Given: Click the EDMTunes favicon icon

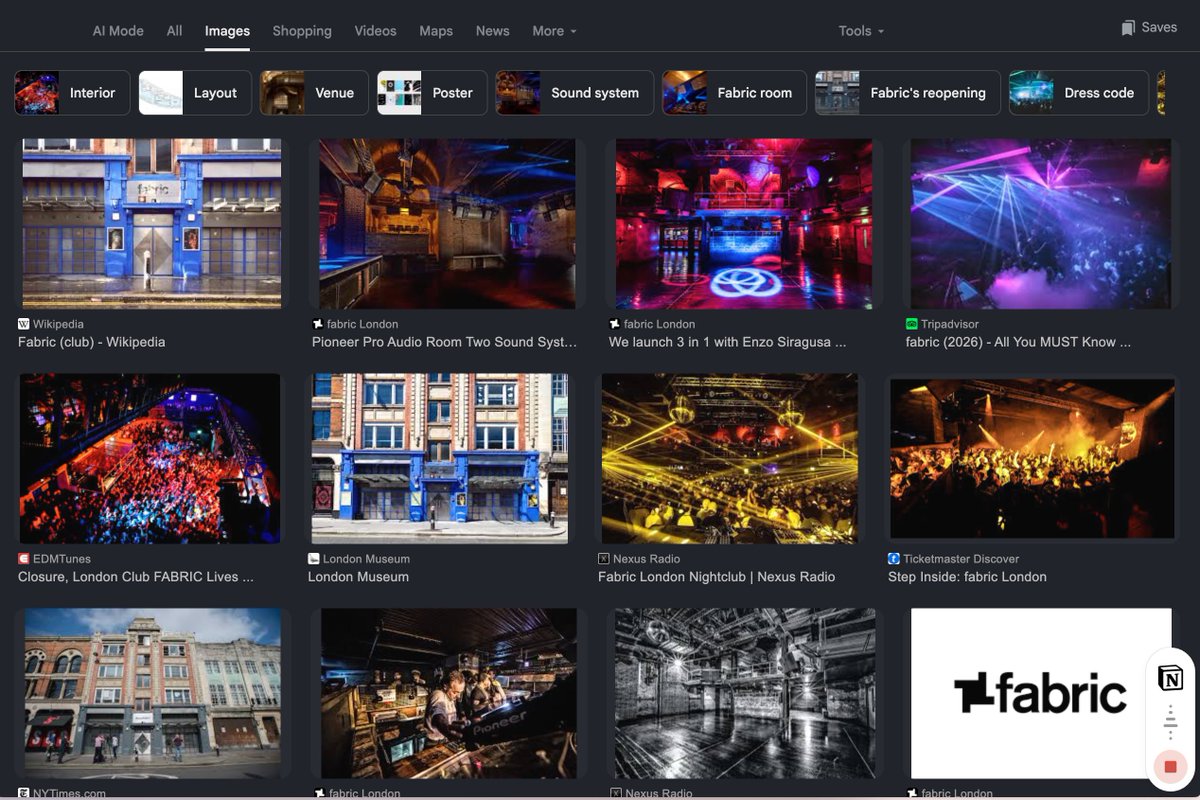Looking at the screenshot, I should coord(24,559).
